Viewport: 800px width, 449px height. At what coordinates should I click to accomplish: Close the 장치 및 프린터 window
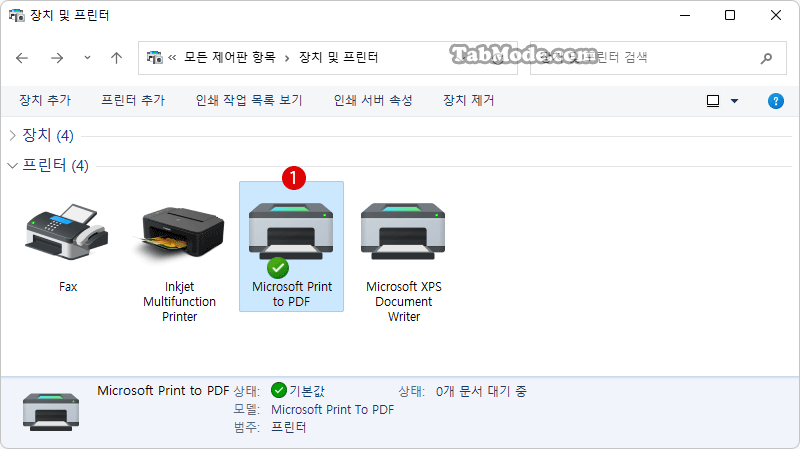point(776,15)
